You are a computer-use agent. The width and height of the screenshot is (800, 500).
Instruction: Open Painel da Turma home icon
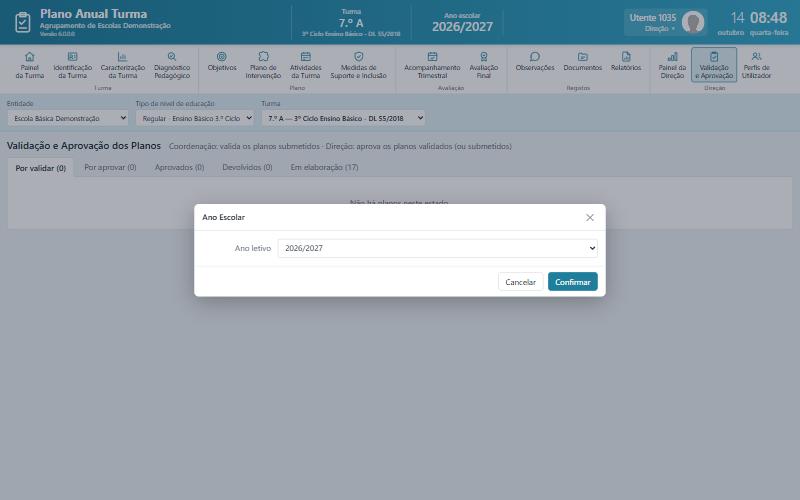tap(30, 57)
